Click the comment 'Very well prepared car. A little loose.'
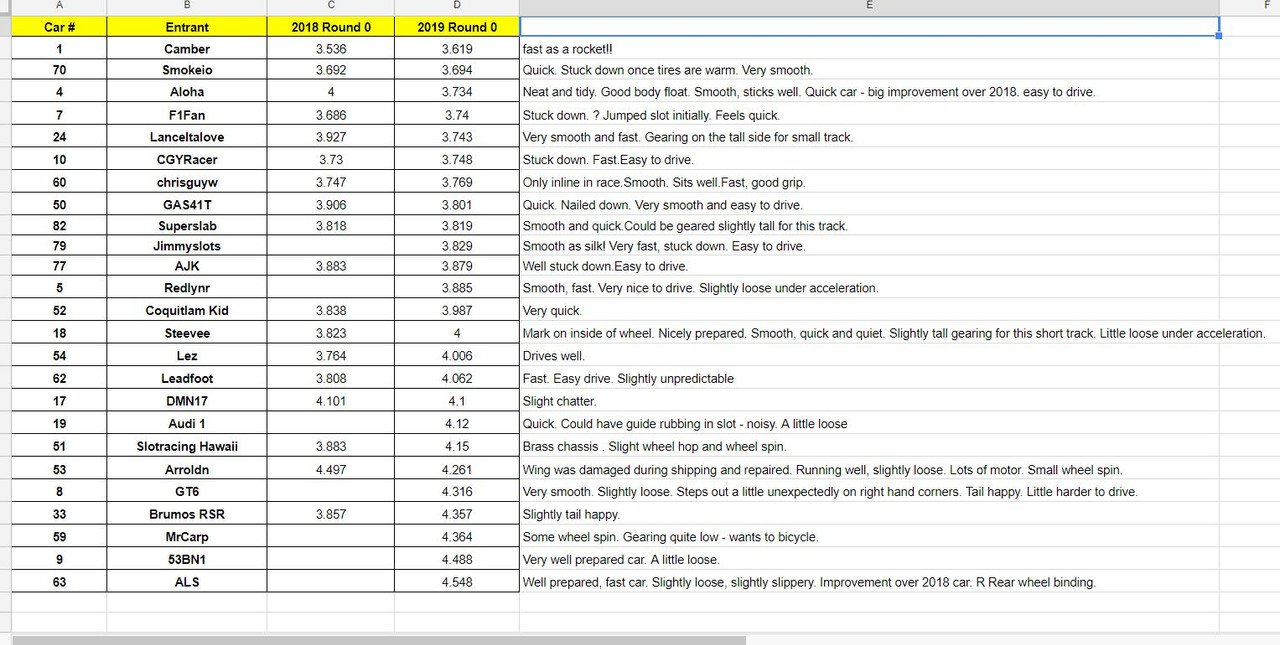This screenshot has height=645, width=1280. [x=621, y=560]
